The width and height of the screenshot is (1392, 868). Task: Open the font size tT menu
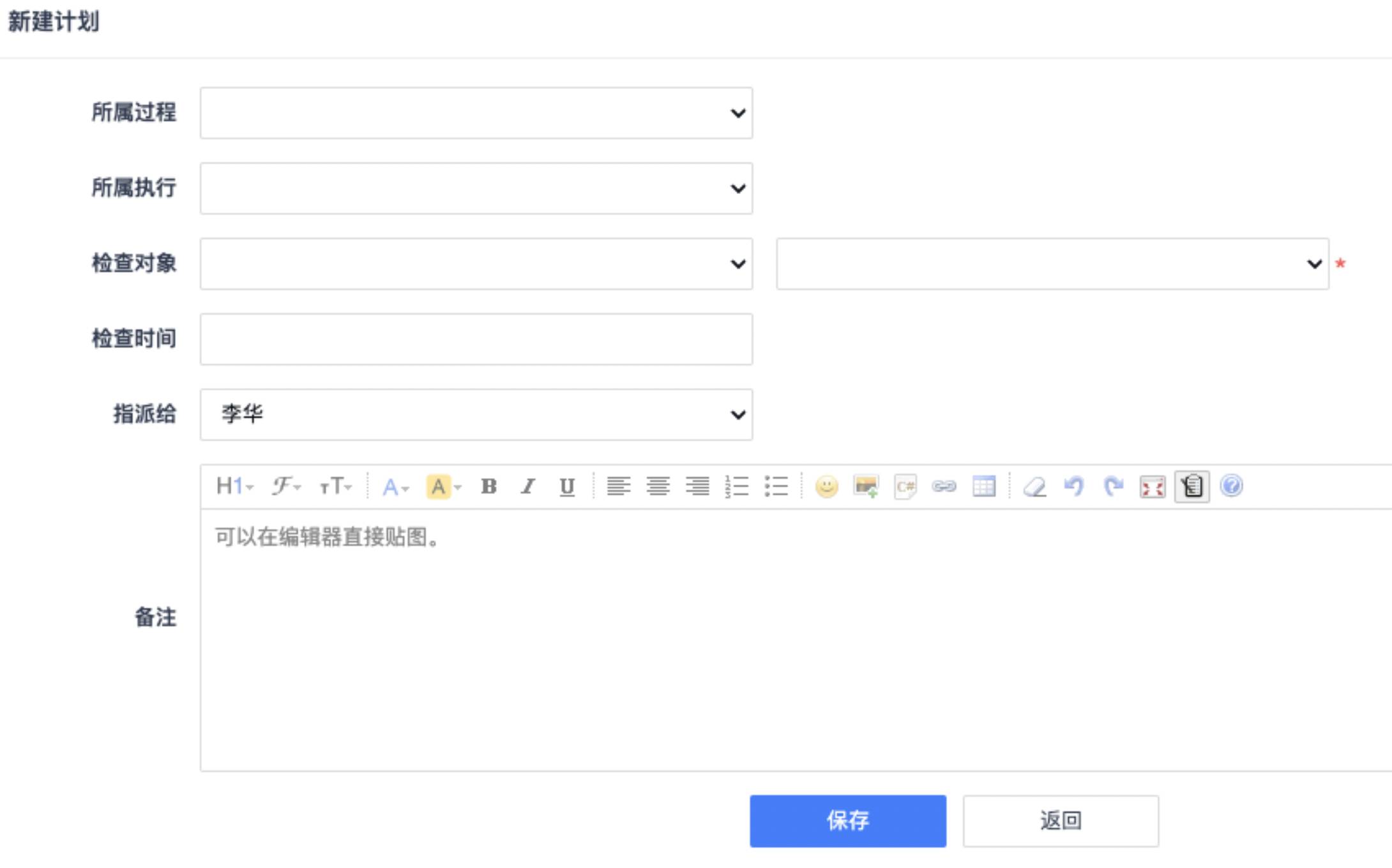335,487
